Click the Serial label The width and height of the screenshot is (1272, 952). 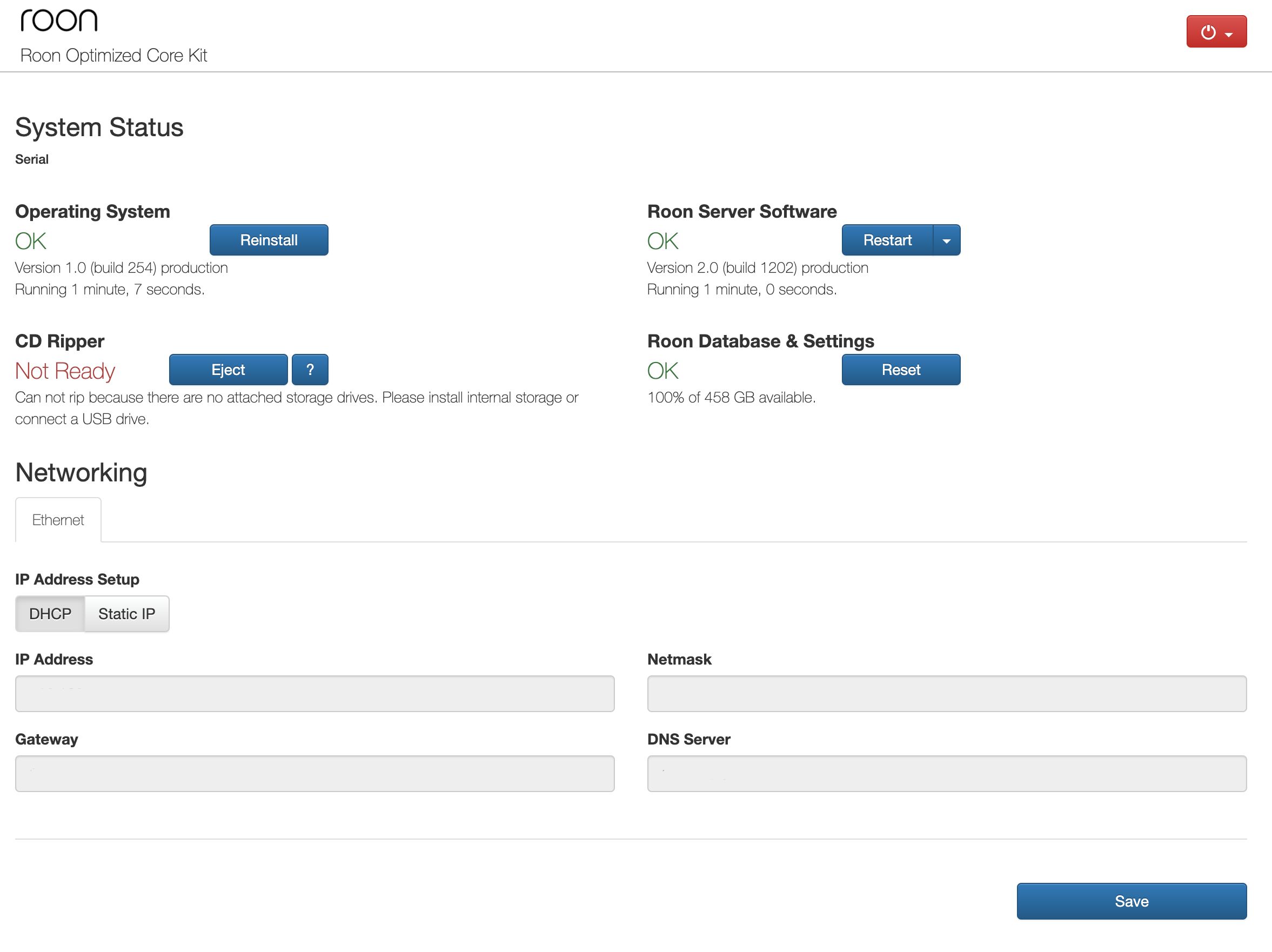(x=32, y=159)
